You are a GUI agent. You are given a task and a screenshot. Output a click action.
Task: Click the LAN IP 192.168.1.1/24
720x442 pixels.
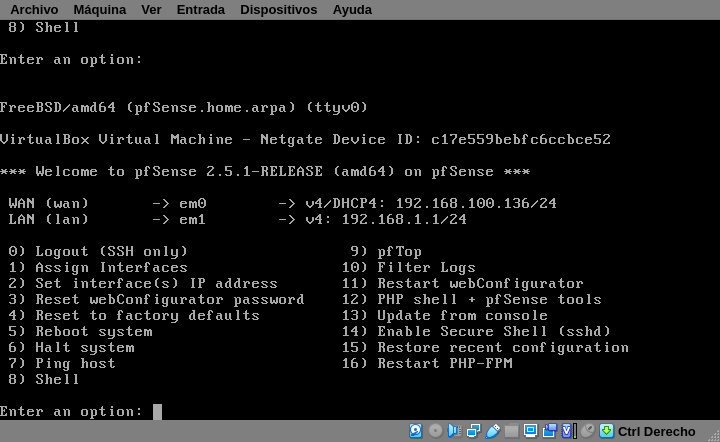(x=404, y=219)
